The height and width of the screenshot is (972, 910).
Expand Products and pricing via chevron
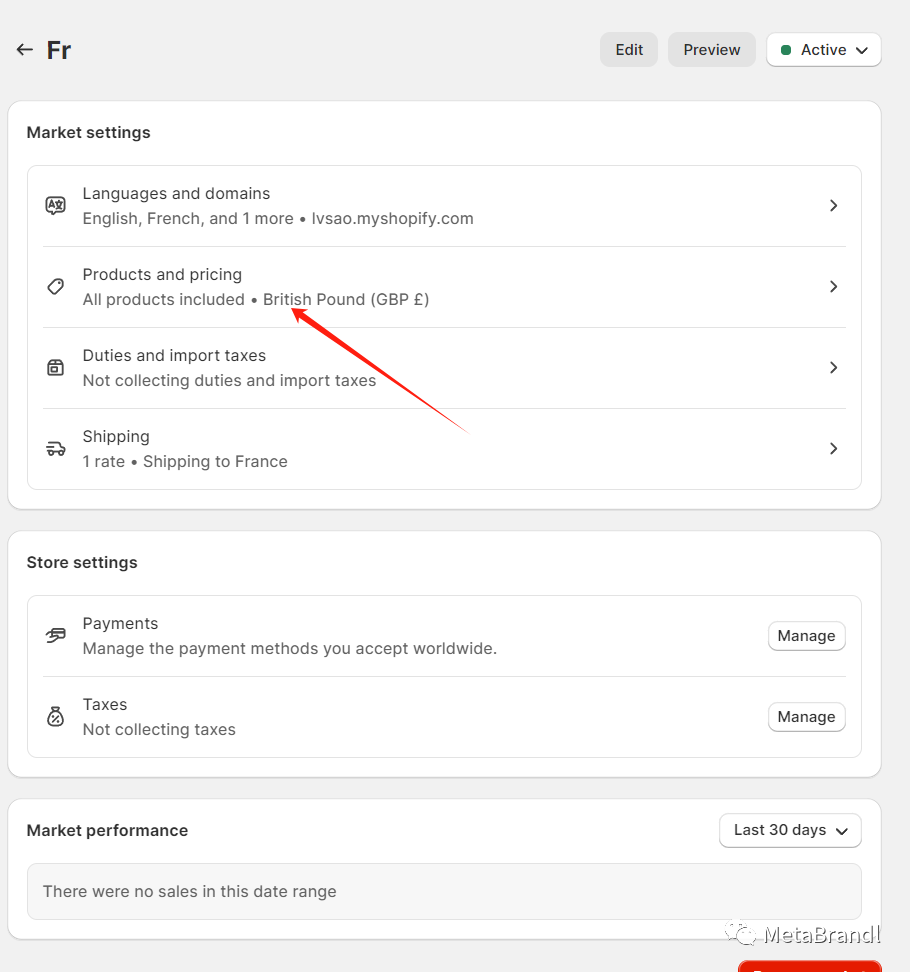834,286
